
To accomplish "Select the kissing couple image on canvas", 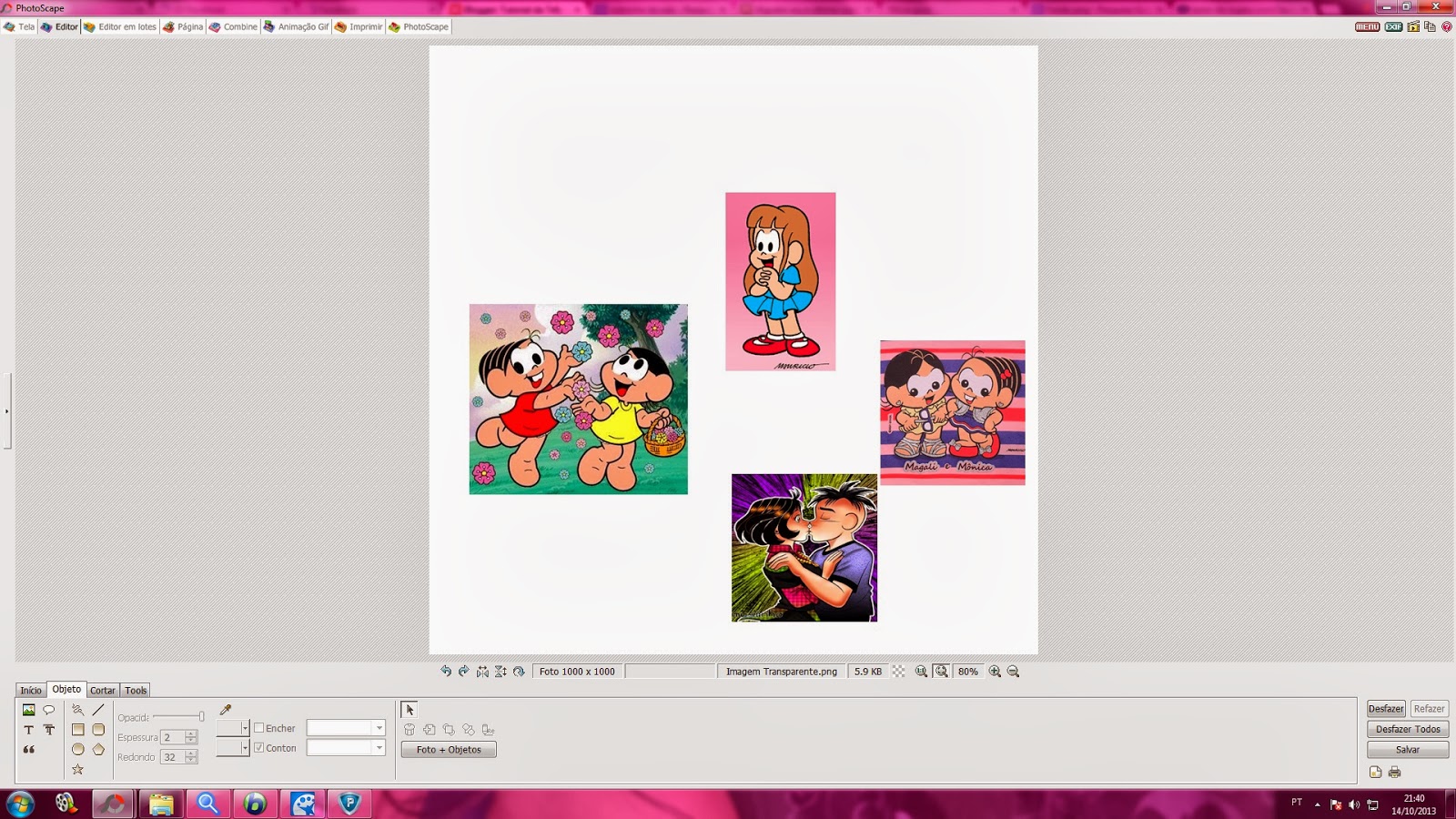I will pos(804,548).
